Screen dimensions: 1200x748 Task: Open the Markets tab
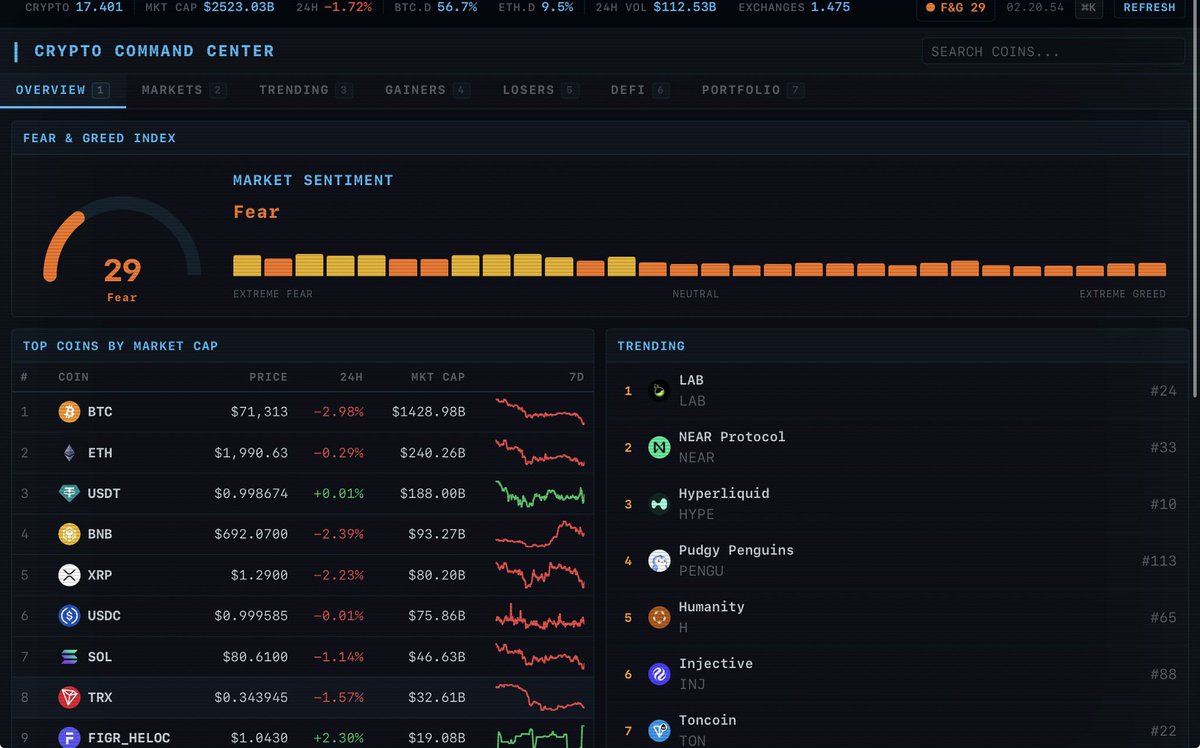184,90
